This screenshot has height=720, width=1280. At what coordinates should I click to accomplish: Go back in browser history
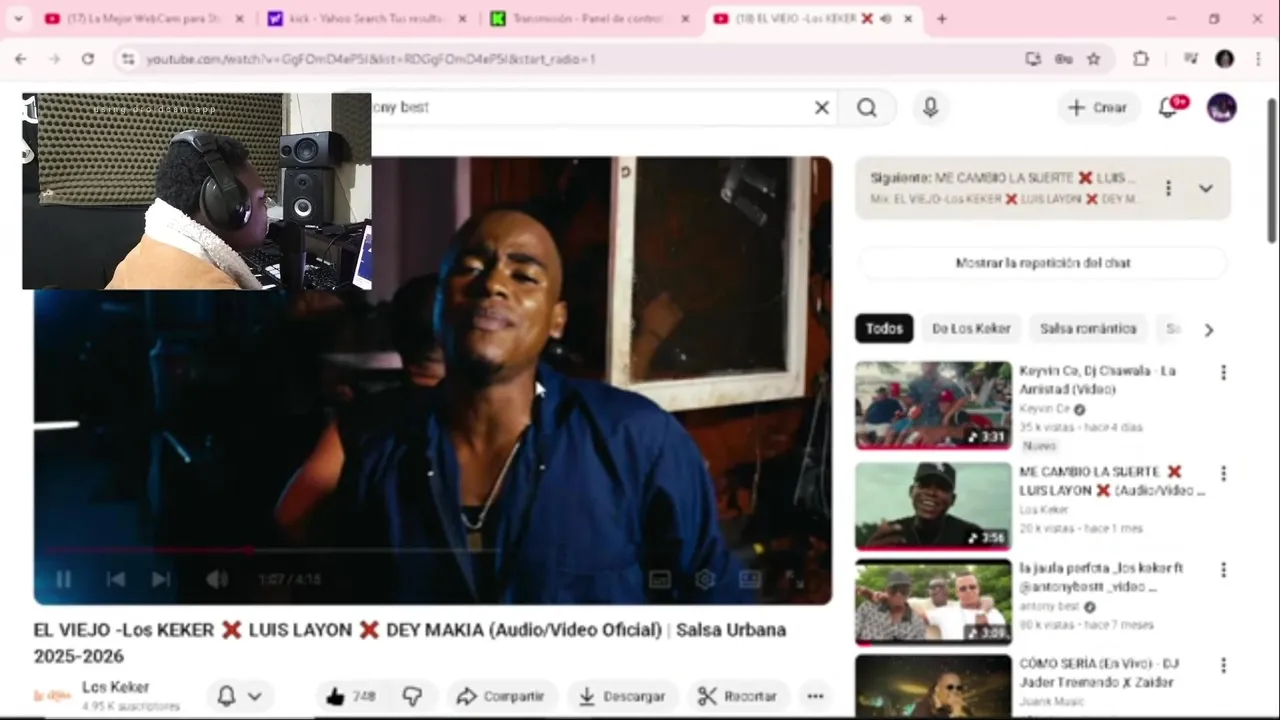(x=21, y=59)
